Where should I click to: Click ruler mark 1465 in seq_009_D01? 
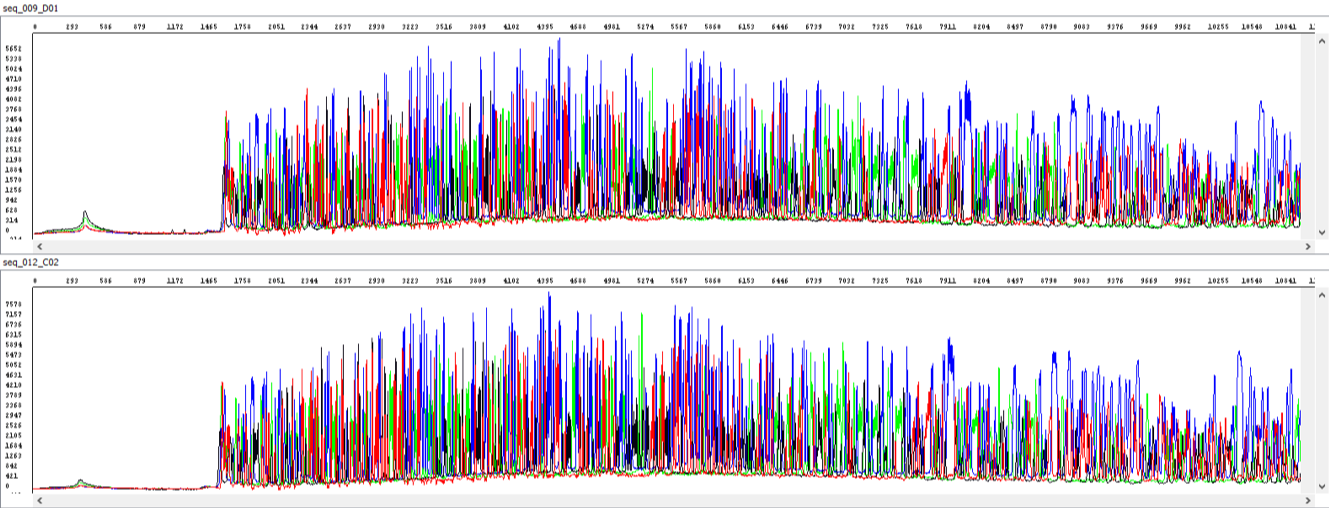click(x=210, y=27)
